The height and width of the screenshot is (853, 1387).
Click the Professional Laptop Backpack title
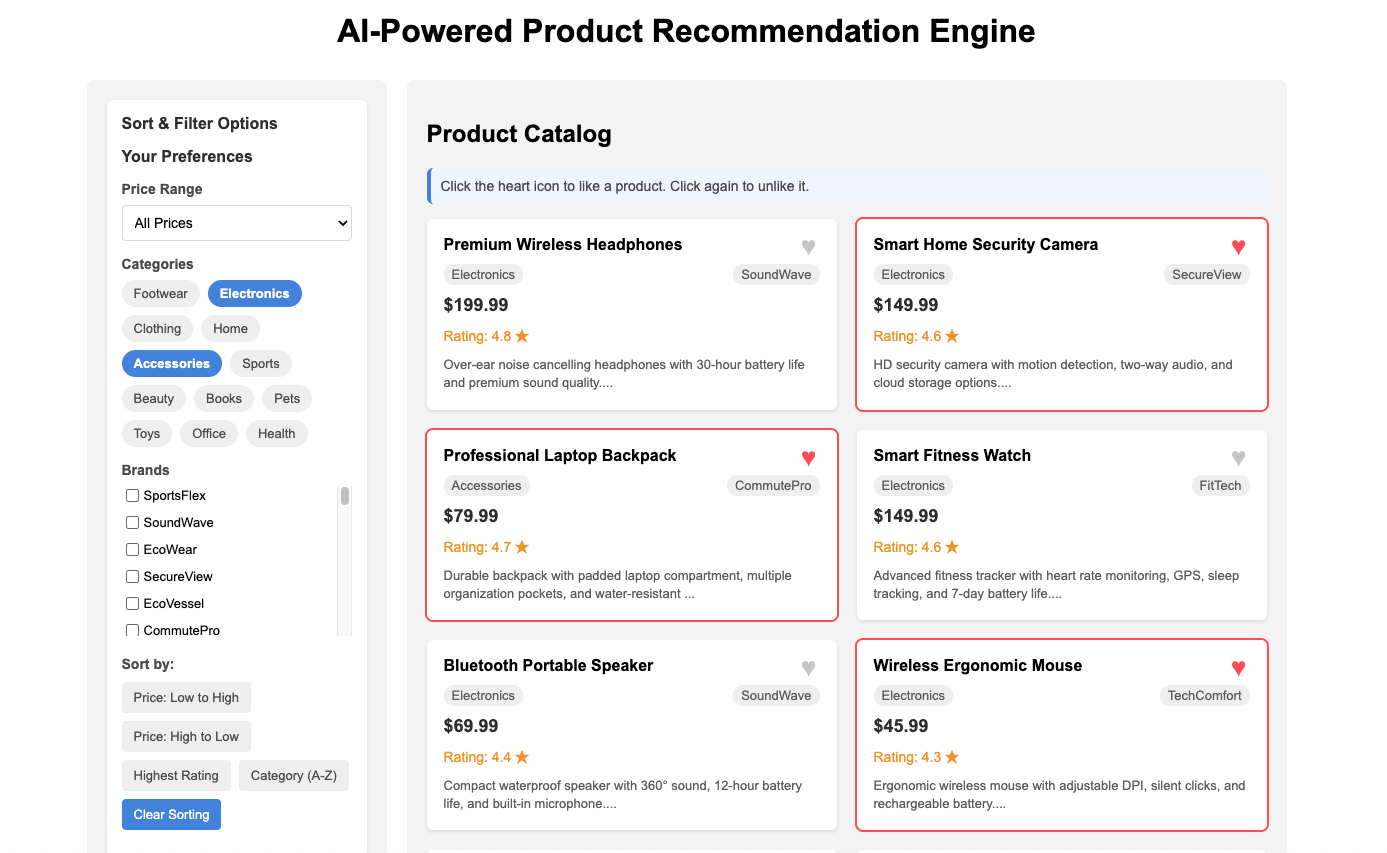(560, 455)
